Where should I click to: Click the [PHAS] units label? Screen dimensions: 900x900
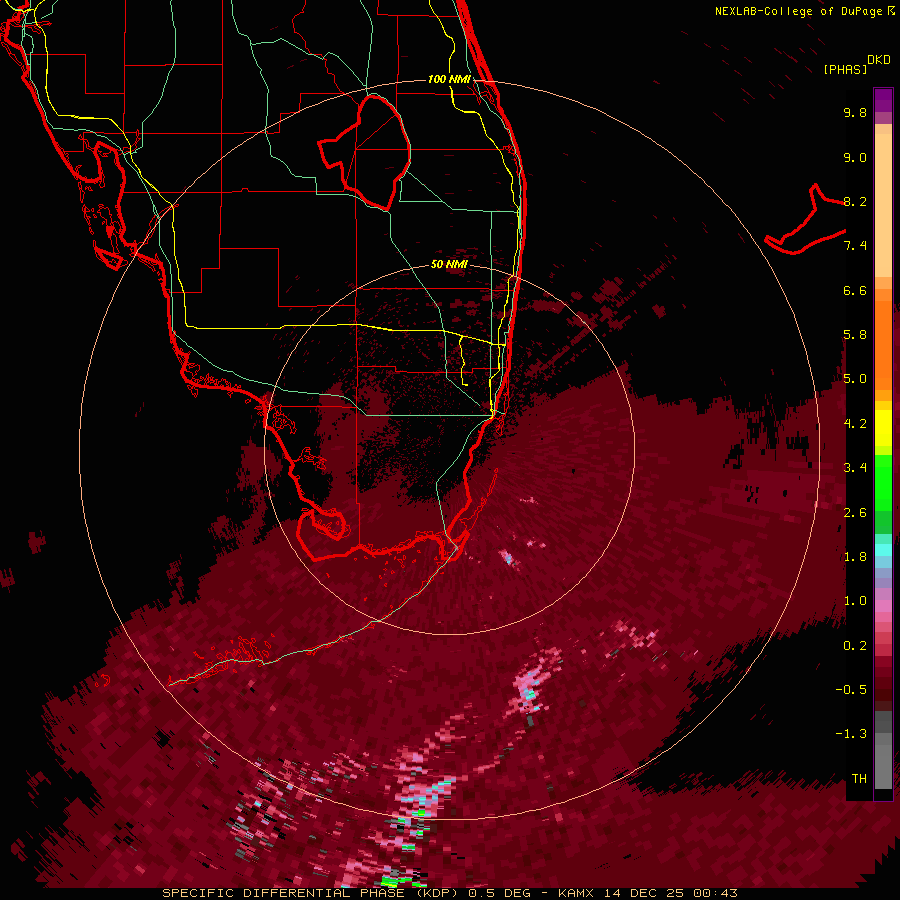point(845,69)
